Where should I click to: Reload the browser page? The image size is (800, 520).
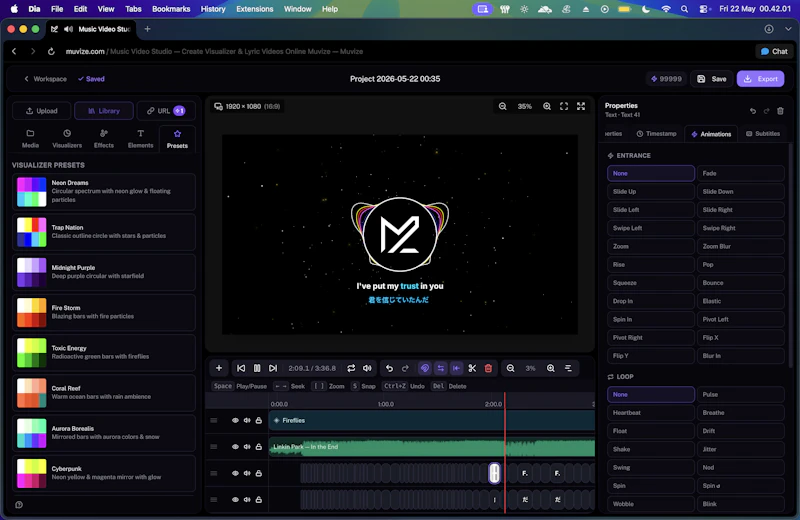coord(51,52)
